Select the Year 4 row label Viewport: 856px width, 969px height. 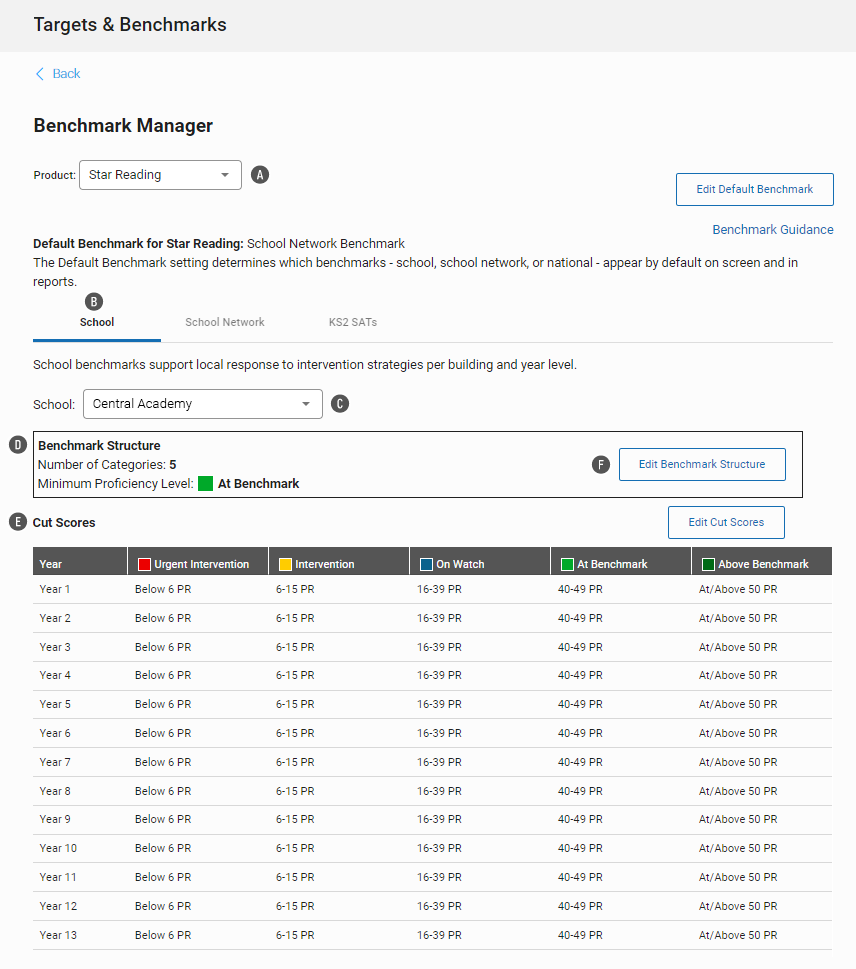click(54, 675)
